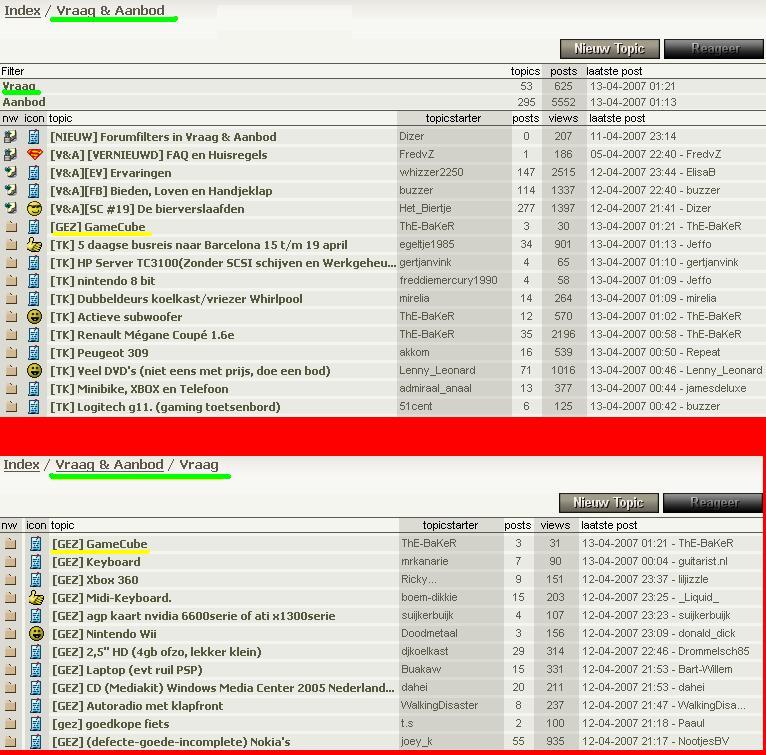Viewport: 766px width, 755px height.
Task: Open the FAQ en Huisregels topic
Action: click(x=159, y=155)
